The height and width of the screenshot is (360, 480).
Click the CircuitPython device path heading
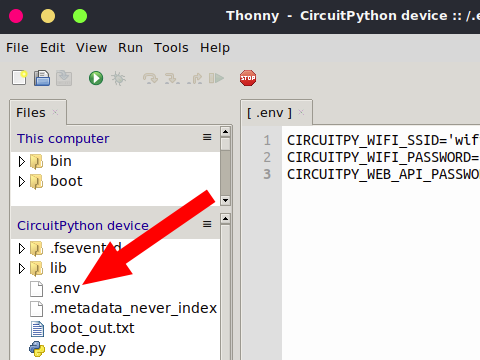point(83,226)
